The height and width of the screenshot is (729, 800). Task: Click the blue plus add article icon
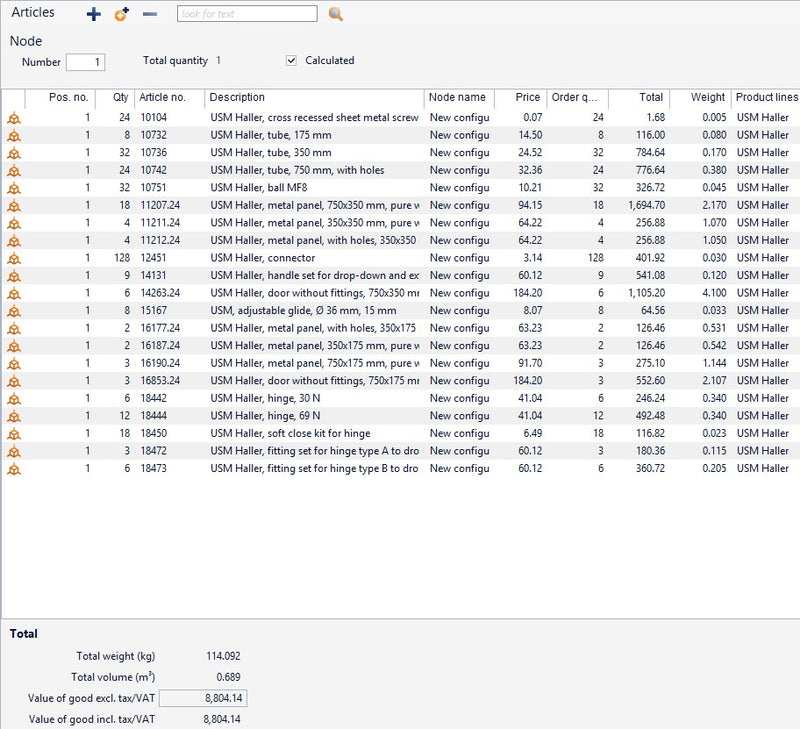[94, 14]
